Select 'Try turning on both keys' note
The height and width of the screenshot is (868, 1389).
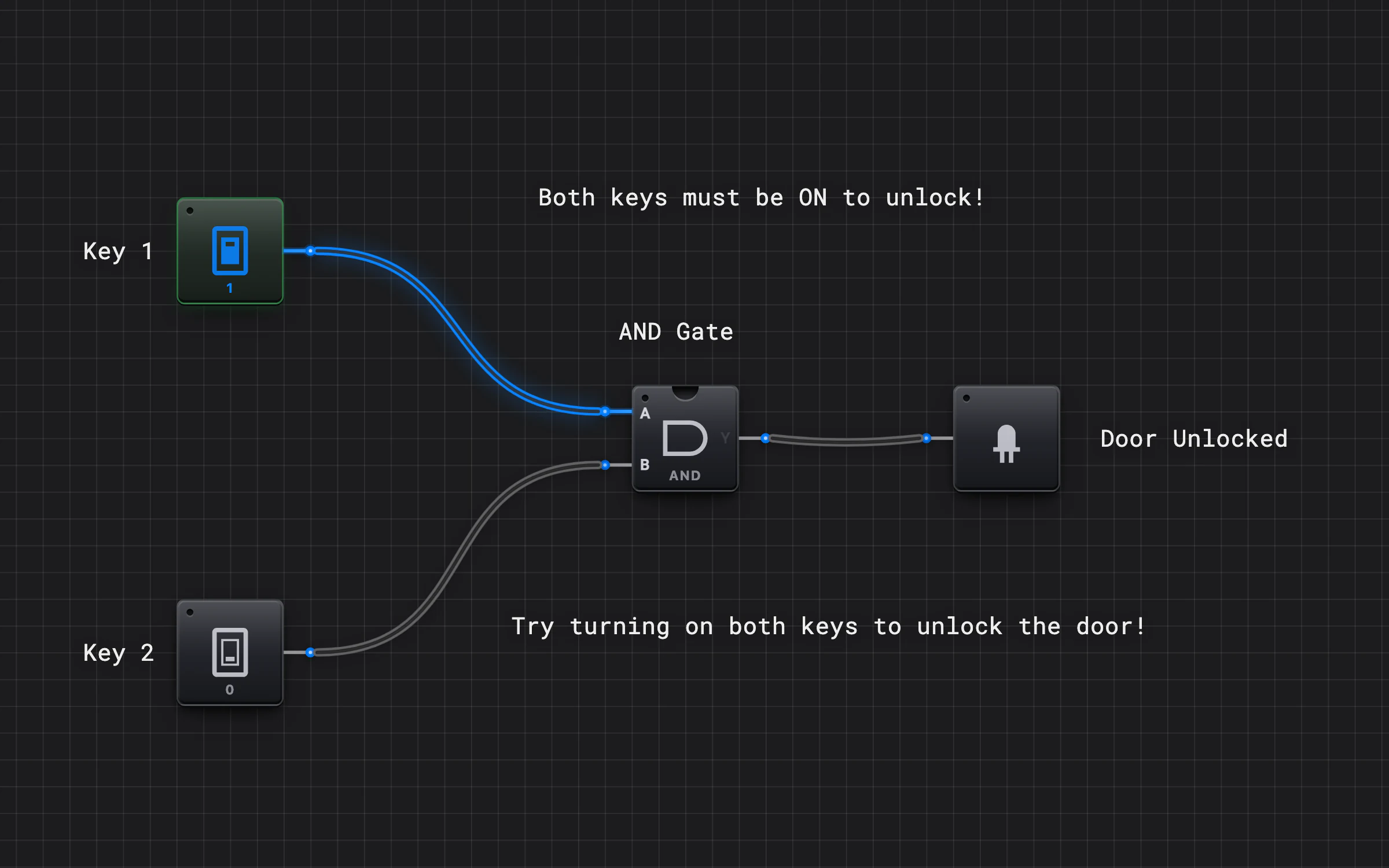click(x=828, y=627)
